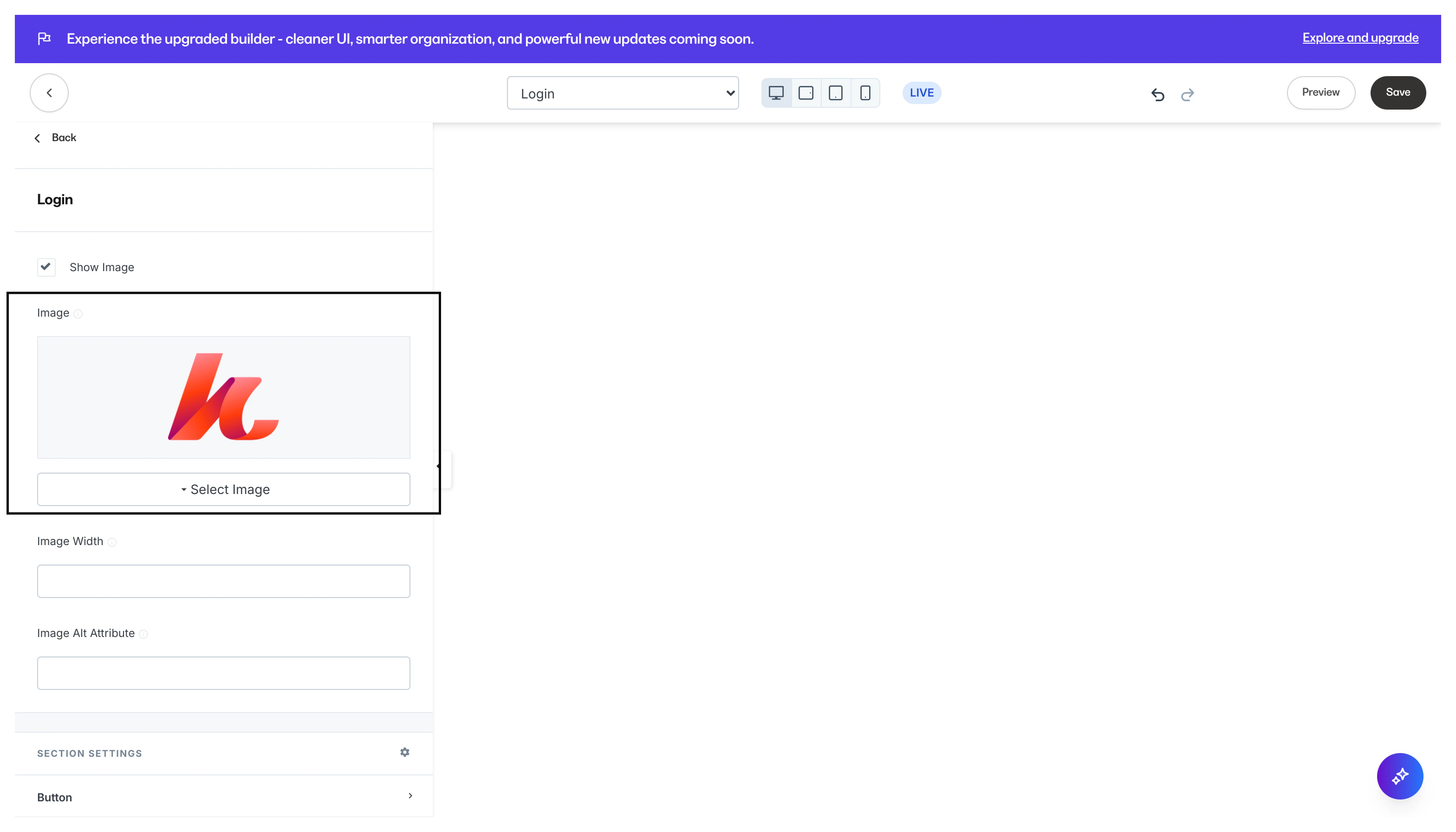Screen dimensions: 1456x832
Task: Switch to landscape tablet preview icon
Action: pyautogui.click(x=806, y=93)
